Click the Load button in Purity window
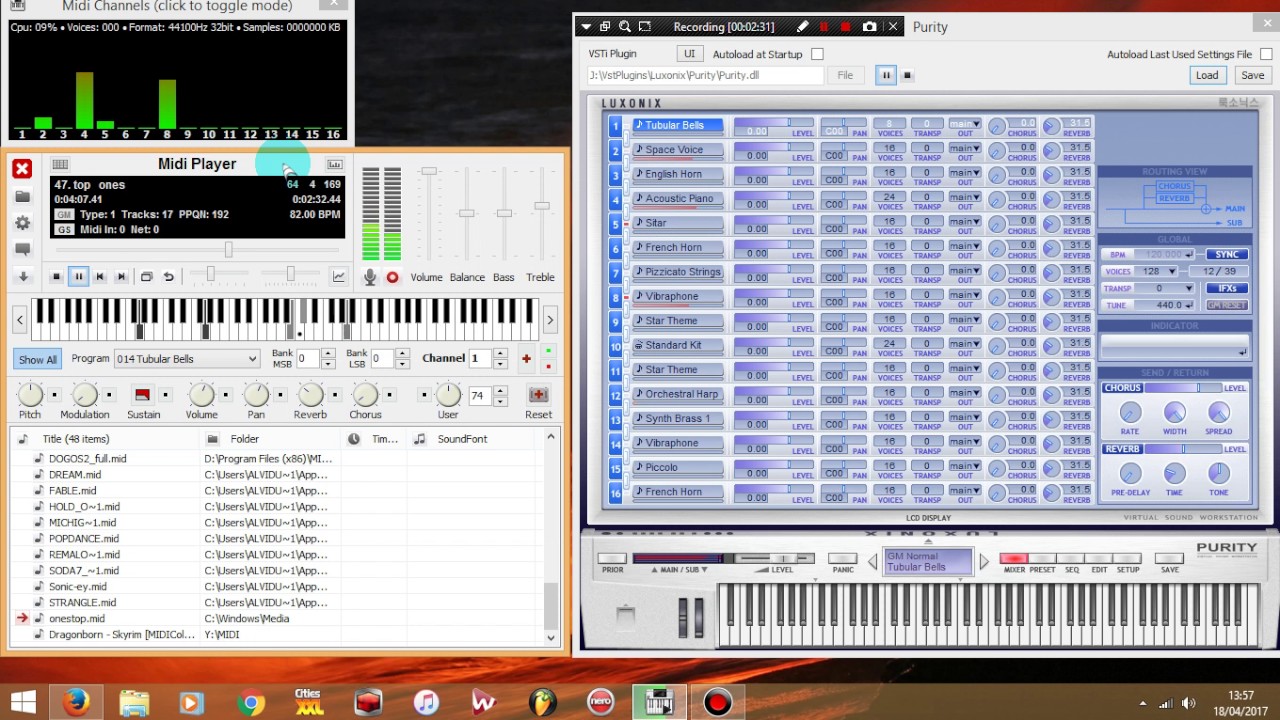 coord(1207,75)
